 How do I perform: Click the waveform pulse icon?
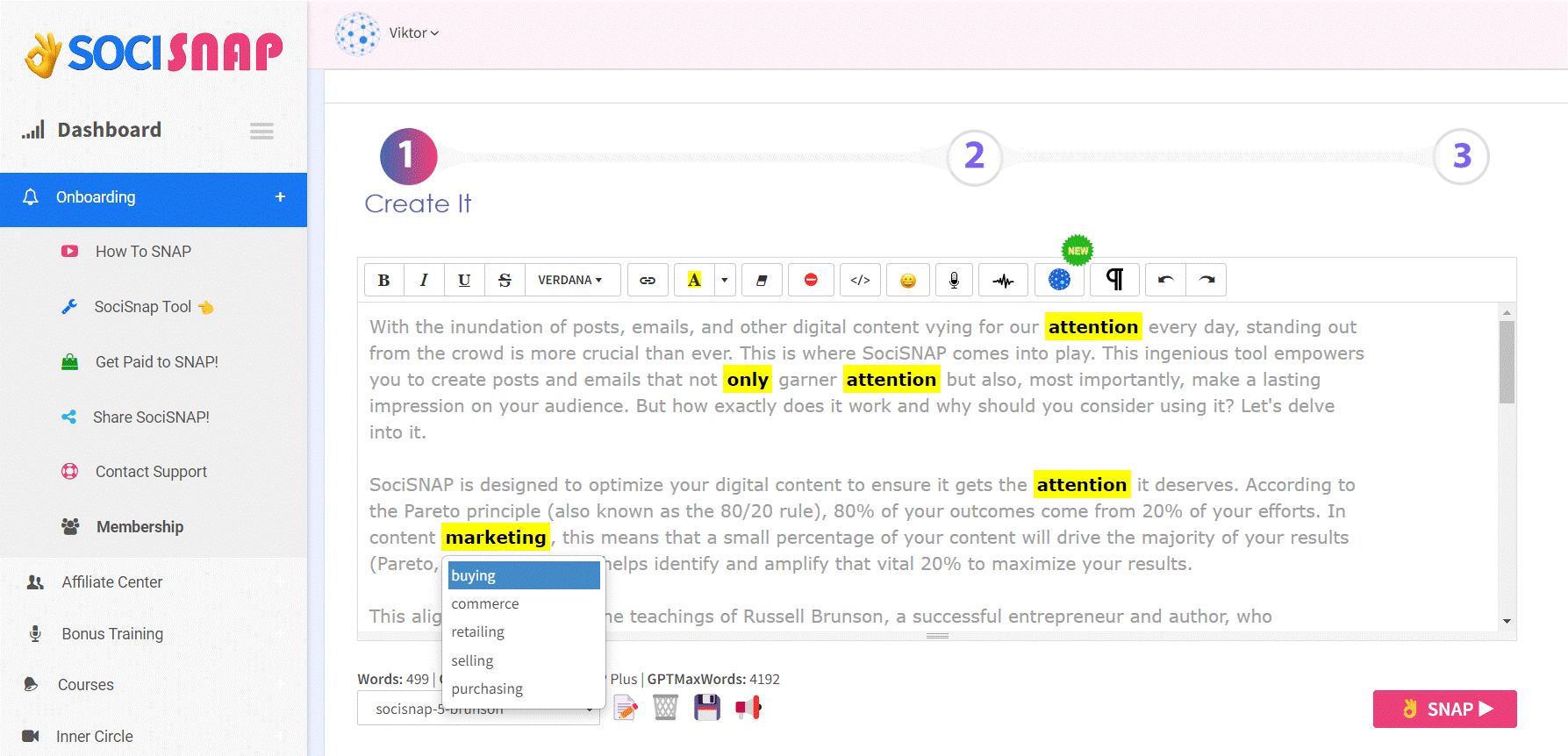coord(1003,280)
